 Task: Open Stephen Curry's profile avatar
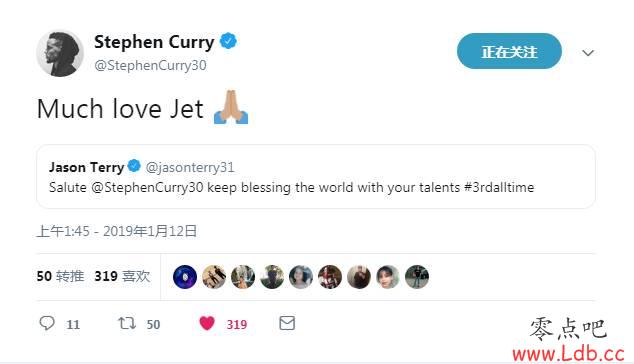click(x=60, y=53)
